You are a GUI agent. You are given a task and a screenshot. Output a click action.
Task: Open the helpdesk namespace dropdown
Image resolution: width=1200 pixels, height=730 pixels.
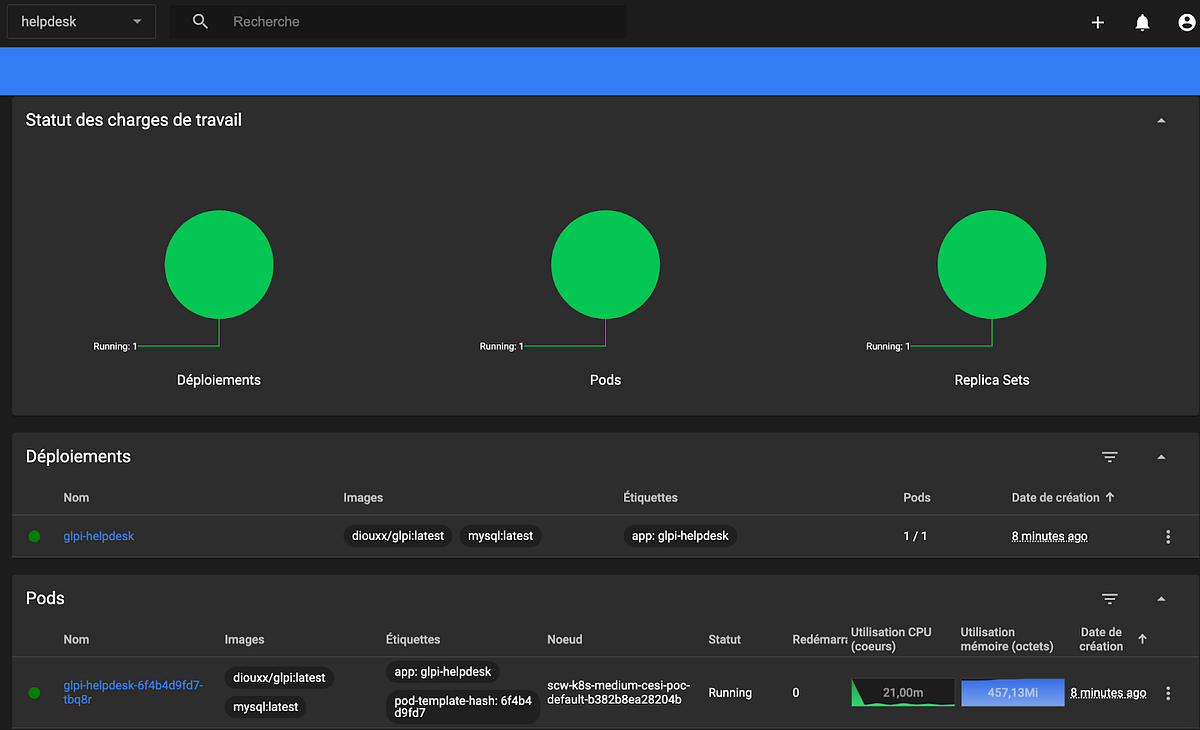click(80, 21)
